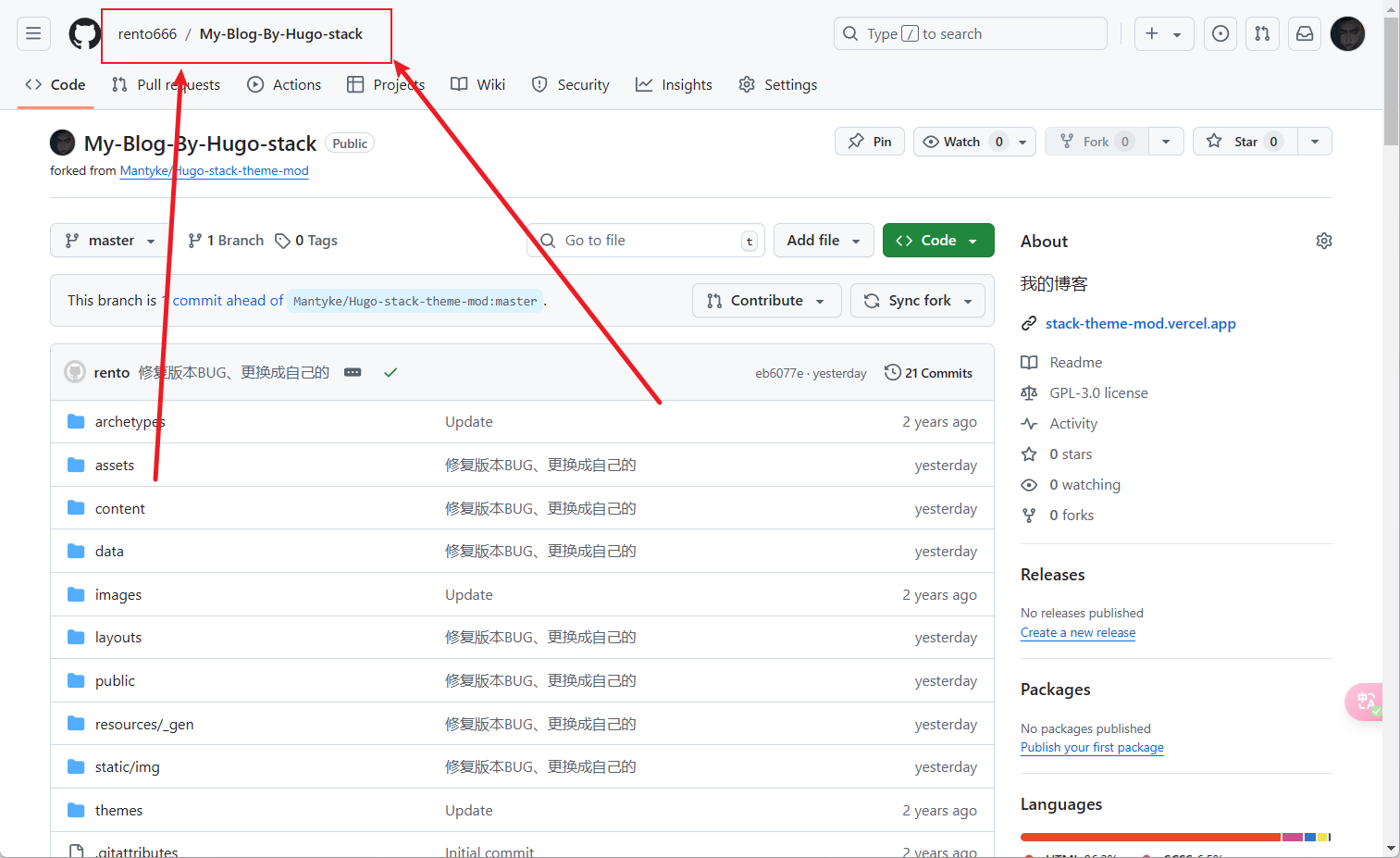The width and height of the screenshot is (1400, 858).
Task: Switch to the Wiki tab
Action: (x=477, y=85)
